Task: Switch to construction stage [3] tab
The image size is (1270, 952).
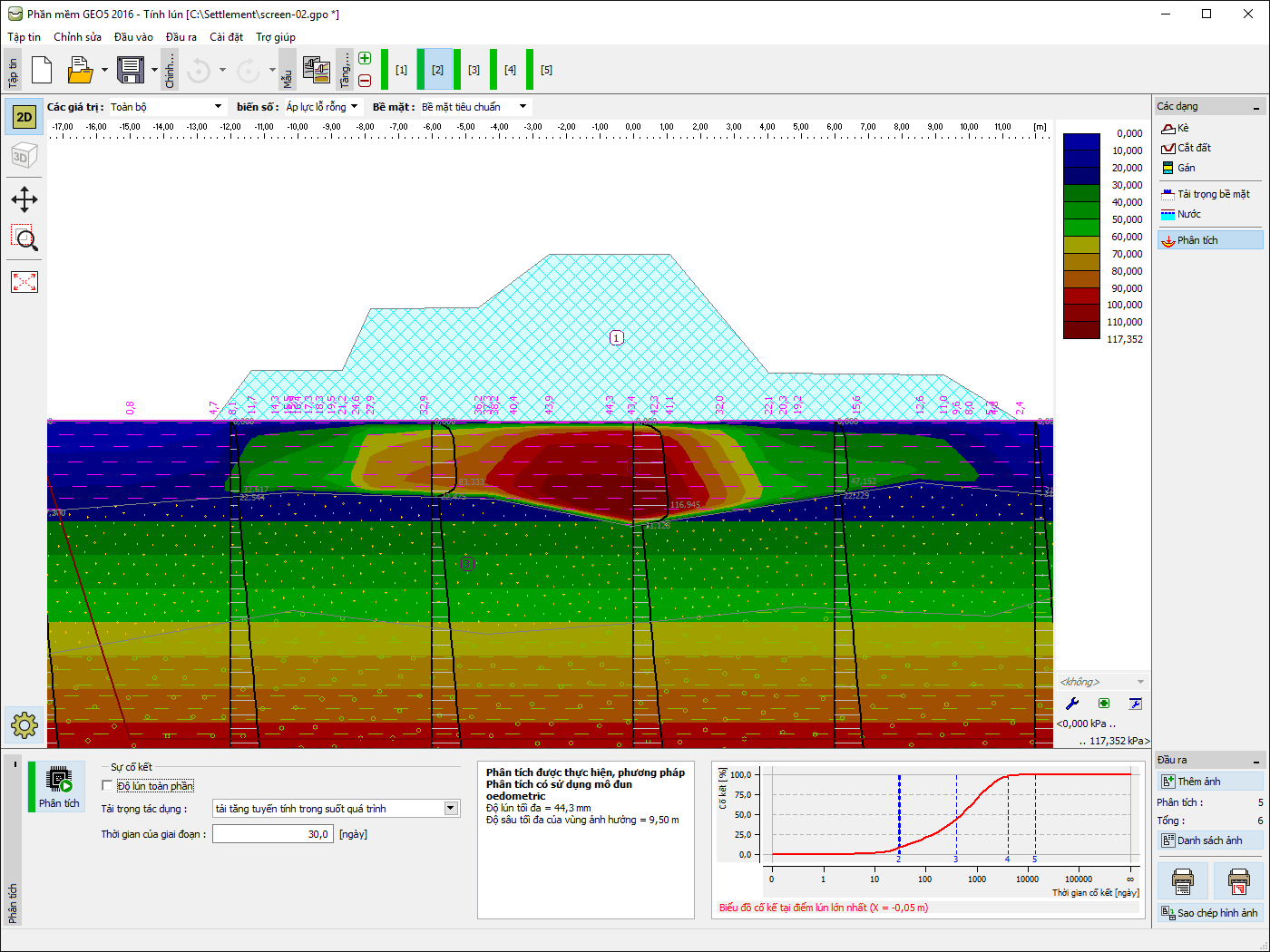Action: (474, 70)
